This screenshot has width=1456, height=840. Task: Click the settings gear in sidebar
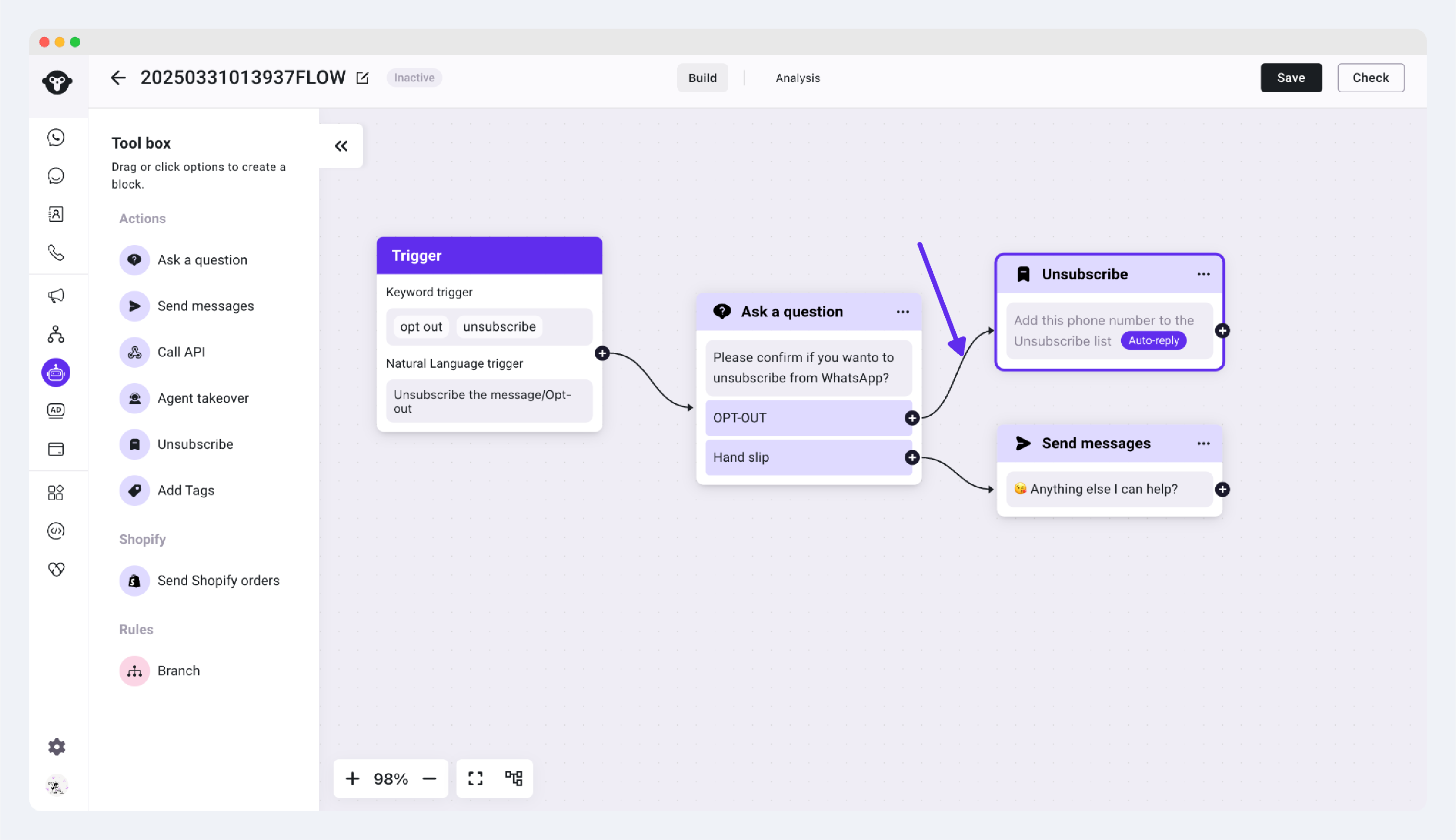[x=56, y=746]
